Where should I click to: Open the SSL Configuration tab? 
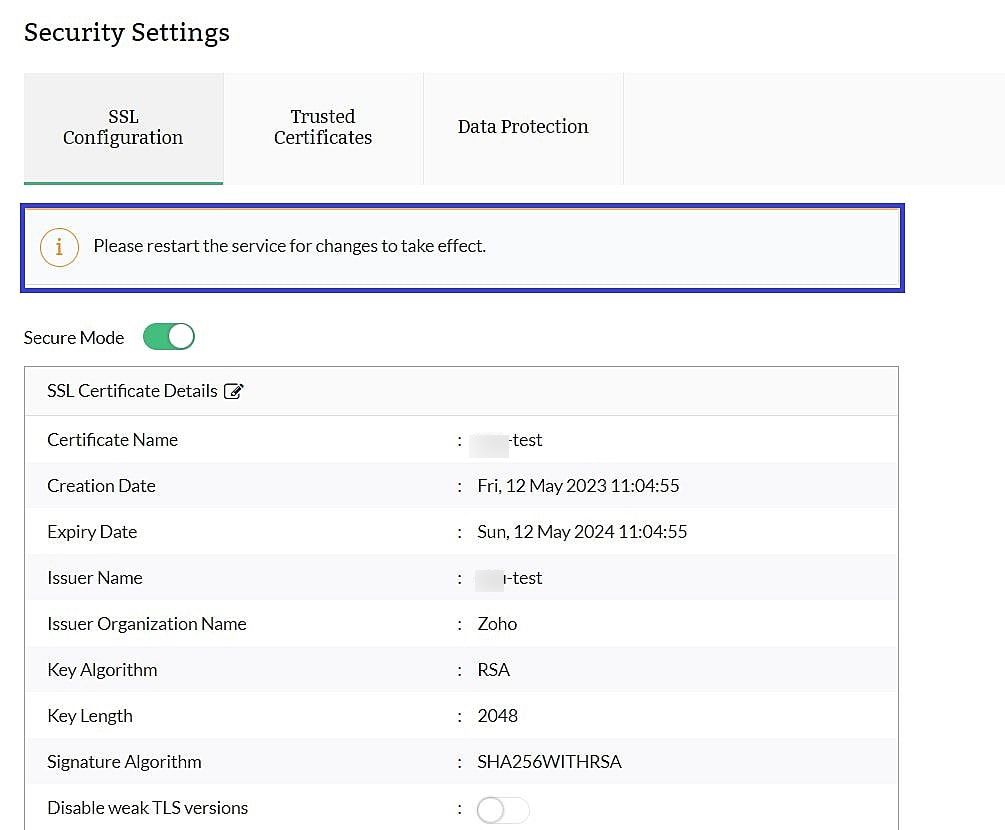[x=123, y=128]
